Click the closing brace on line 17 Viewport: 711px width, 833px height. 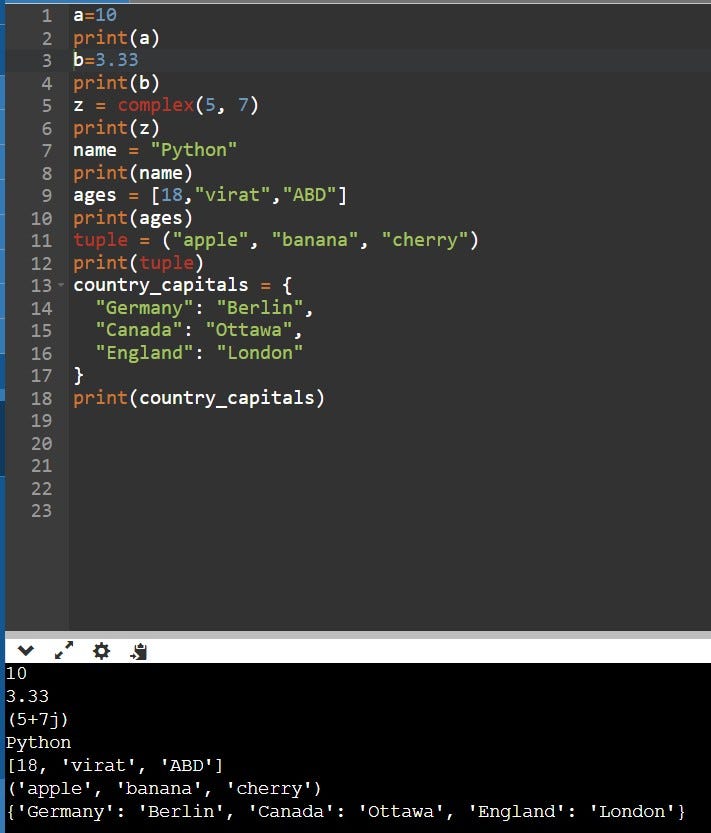(x=79, y=376)
